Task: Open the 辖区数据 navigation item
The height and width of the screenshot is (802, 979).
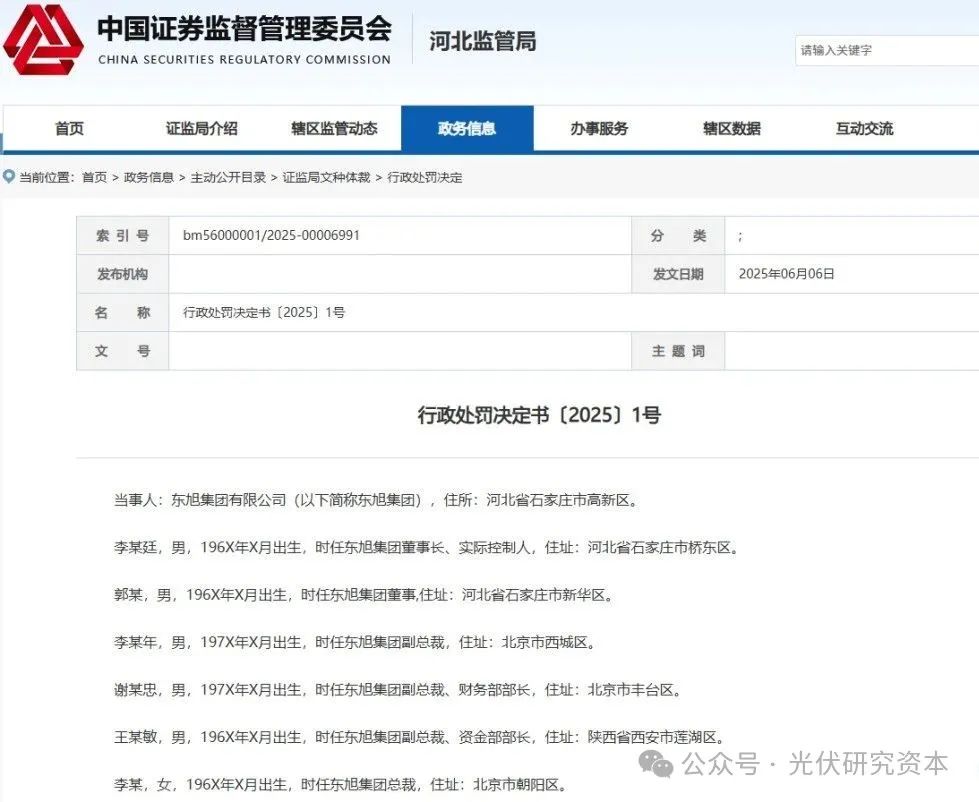Action: pyautogui.click(x=731, y=129)
